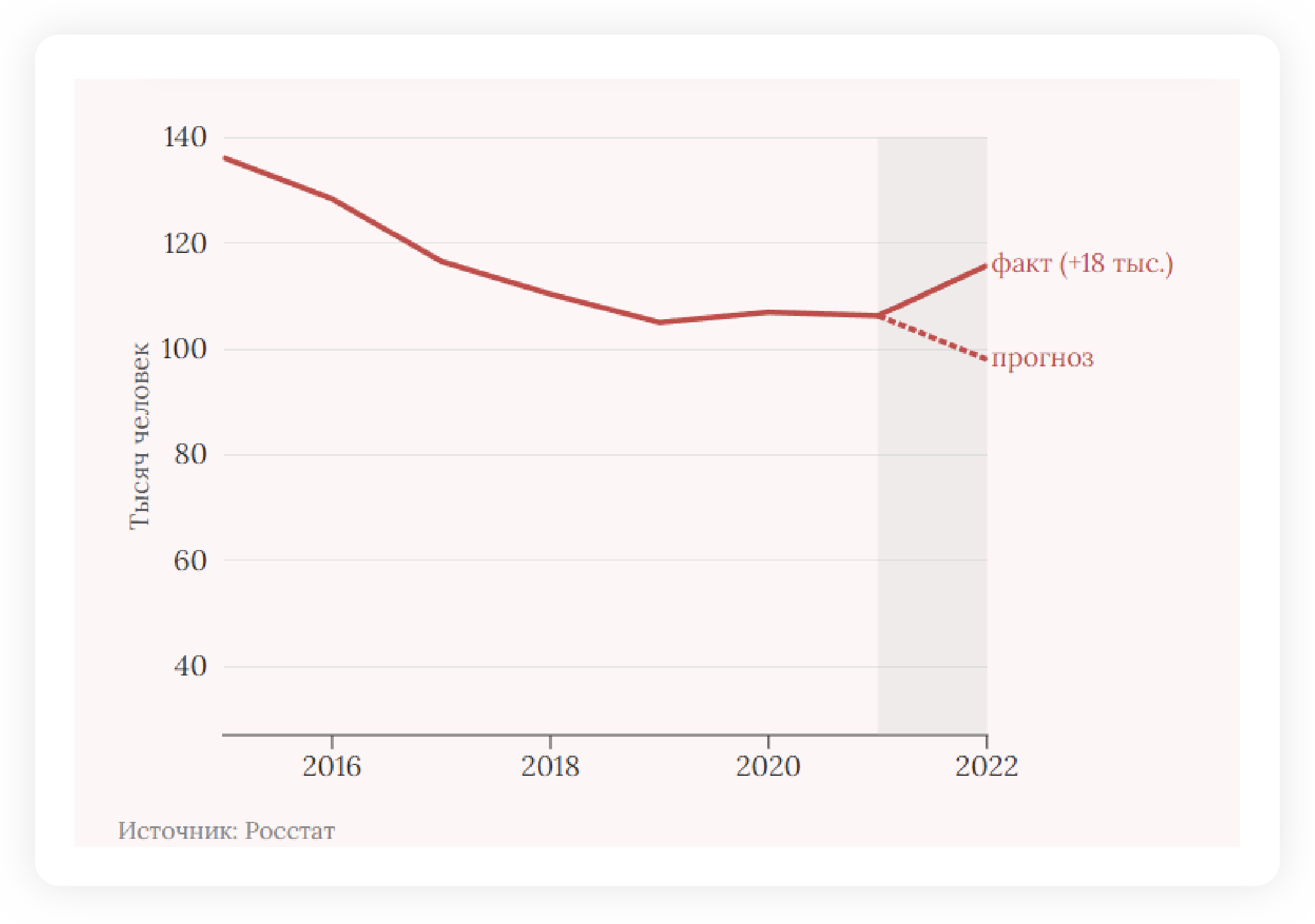Image resolution: width=1315 pixels, height=924 pixels.
Task: Click the 80 y-axis label
Action: click(x=190, y=454)
